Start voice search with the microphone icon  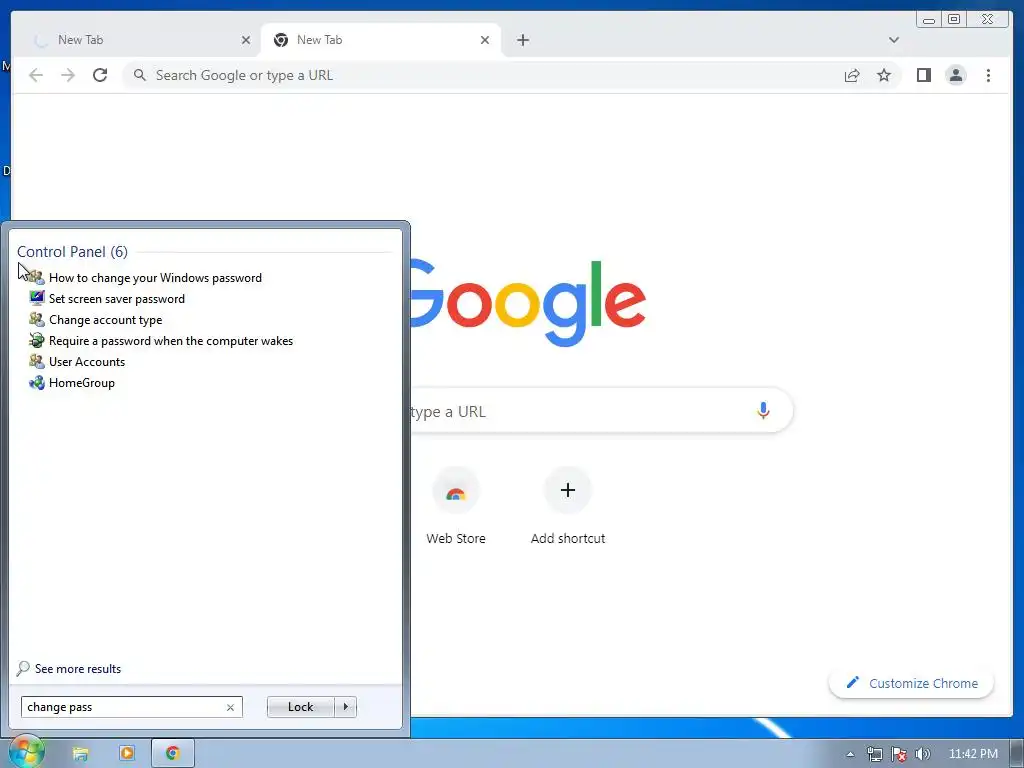click(763, 411)
